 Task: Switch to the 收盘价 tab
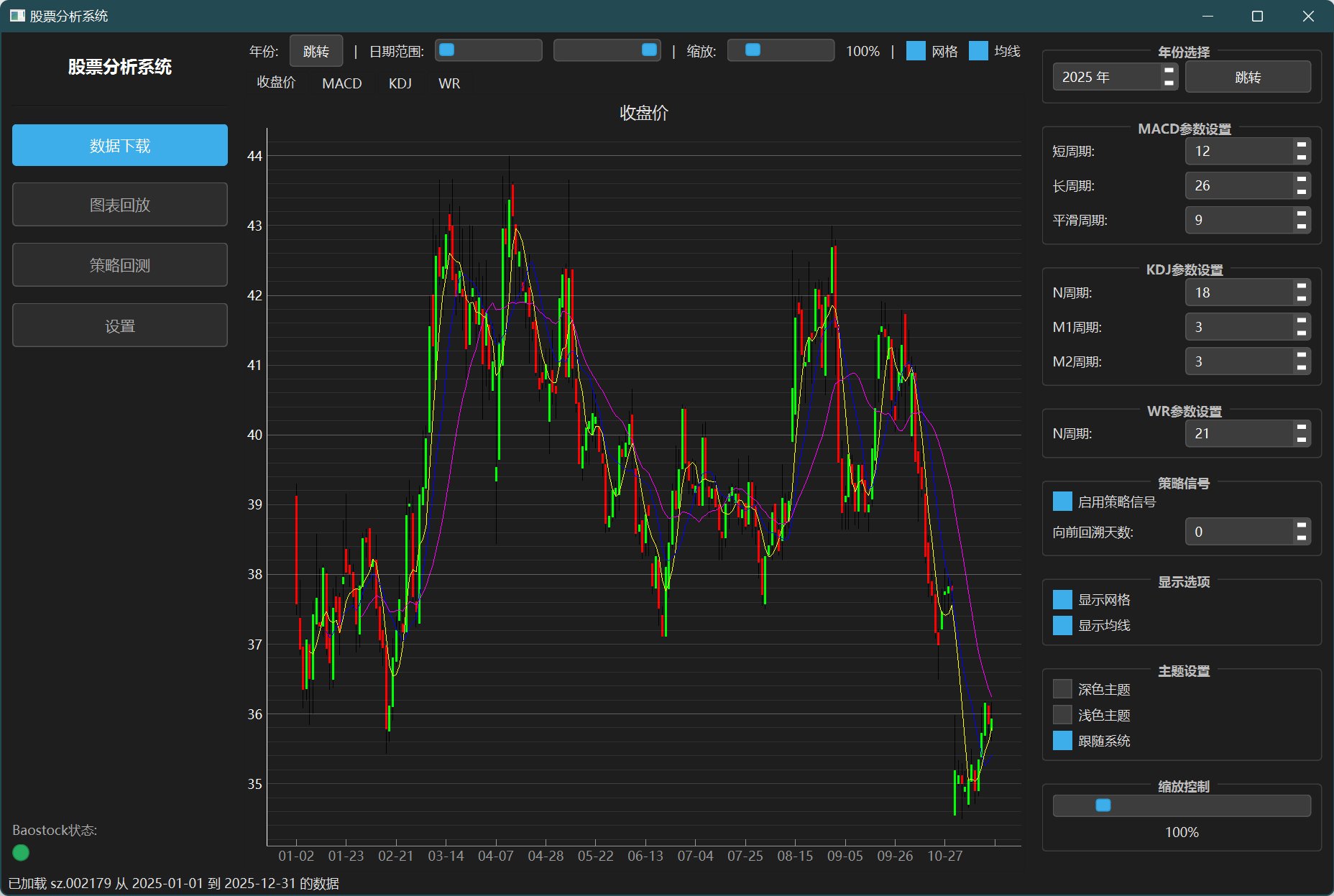[x=277, y=83]
